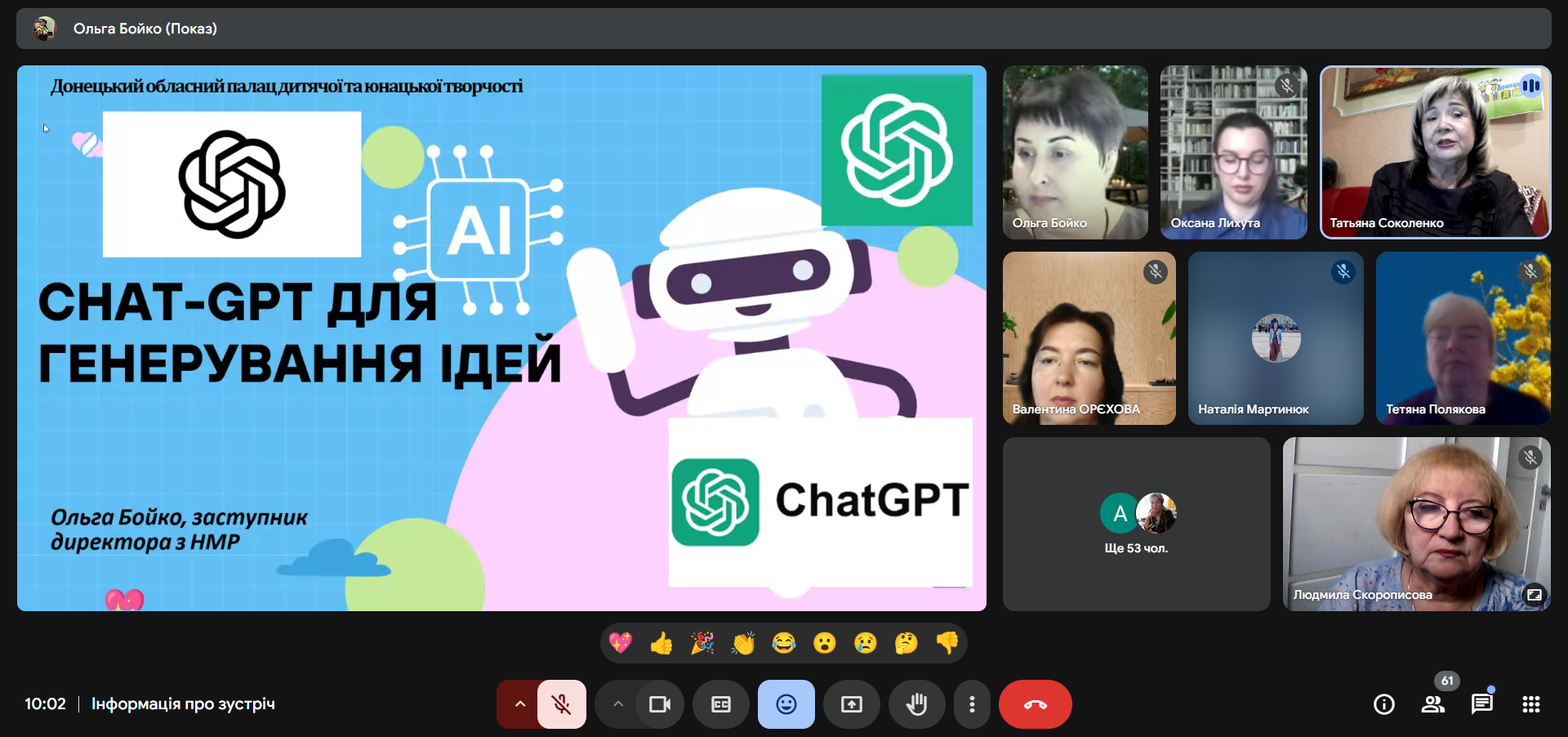The width and height of the screenshot is (1568, 737).
Task: Open audio settings arrow next to microphone
Action: [519, 704]
